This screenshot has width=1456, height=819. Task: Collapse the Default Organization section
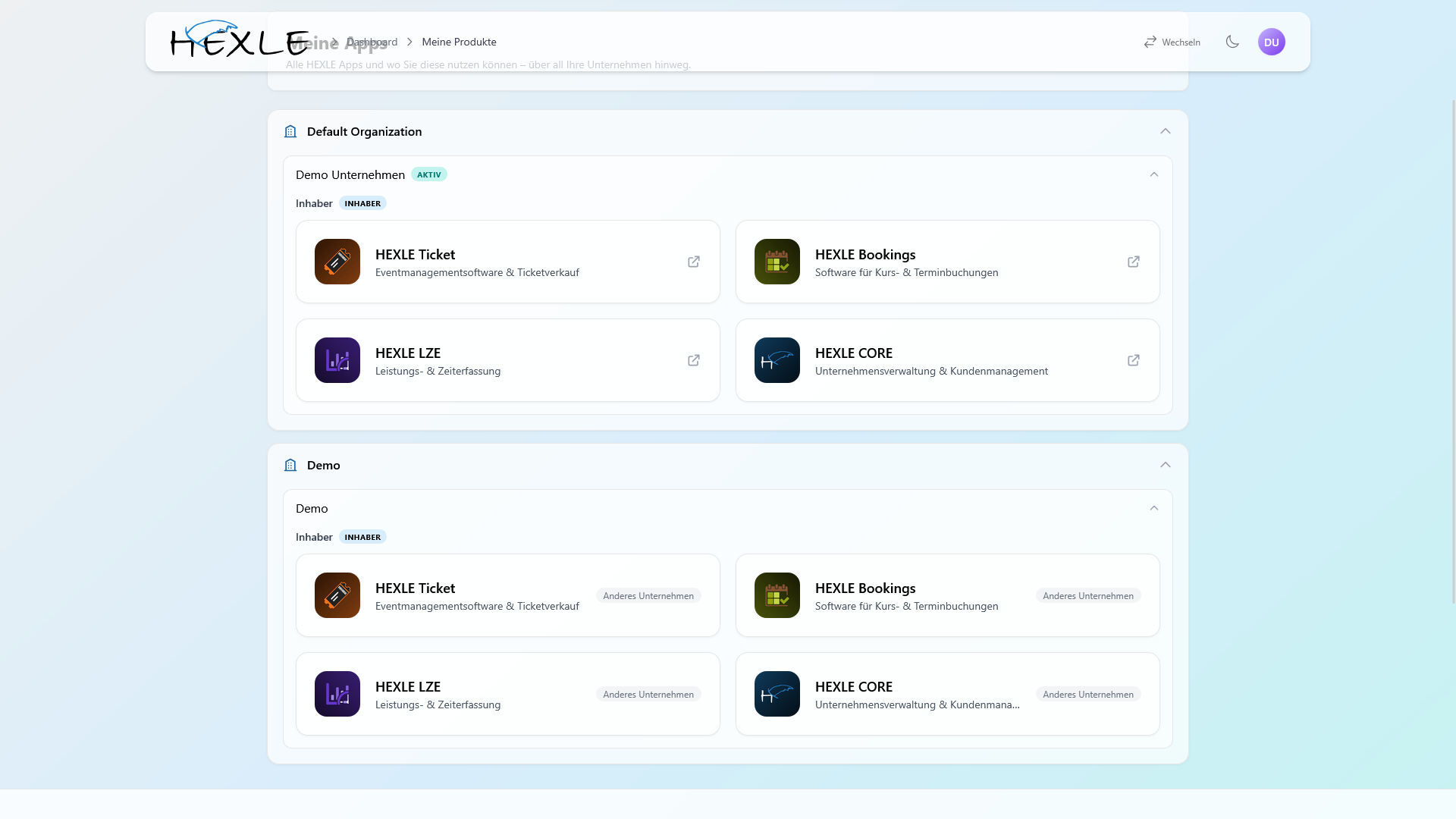[x=1166, y=131]
